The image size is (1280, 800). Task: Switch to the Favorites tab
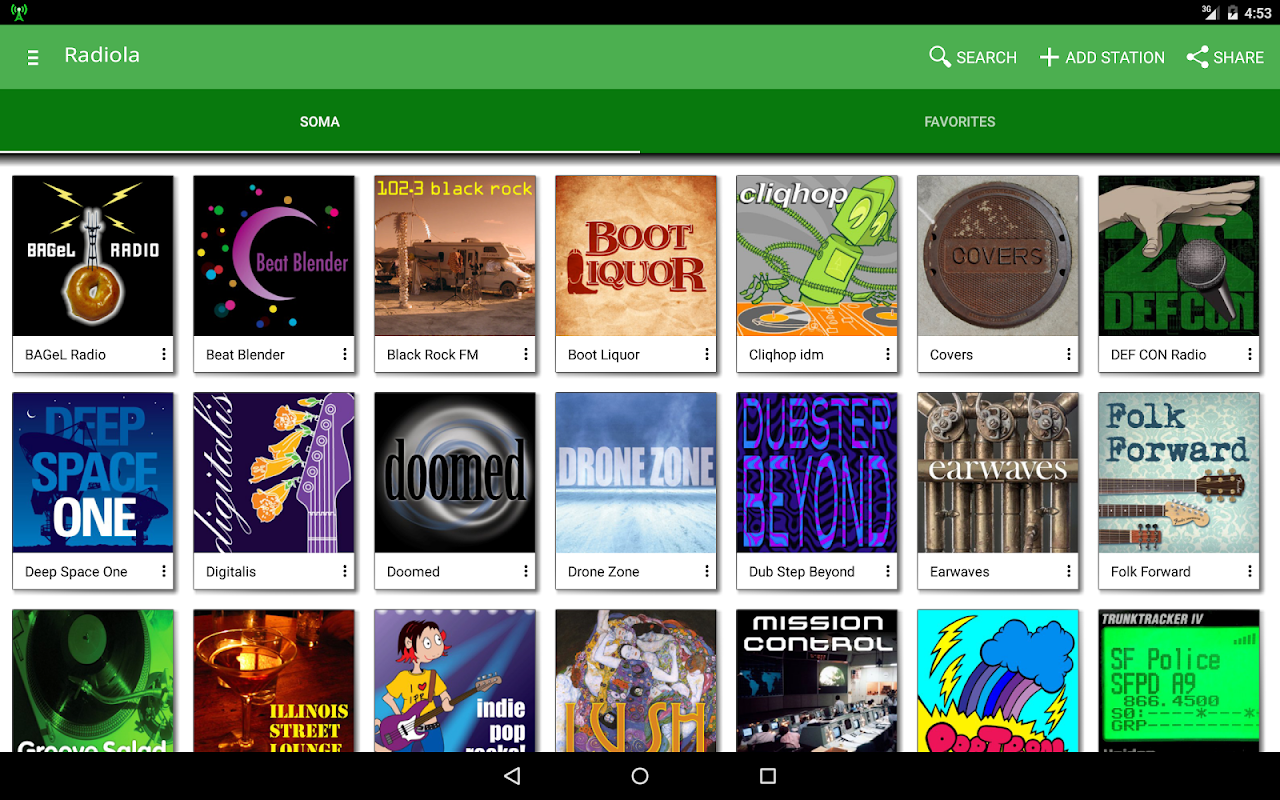[960, 122]
